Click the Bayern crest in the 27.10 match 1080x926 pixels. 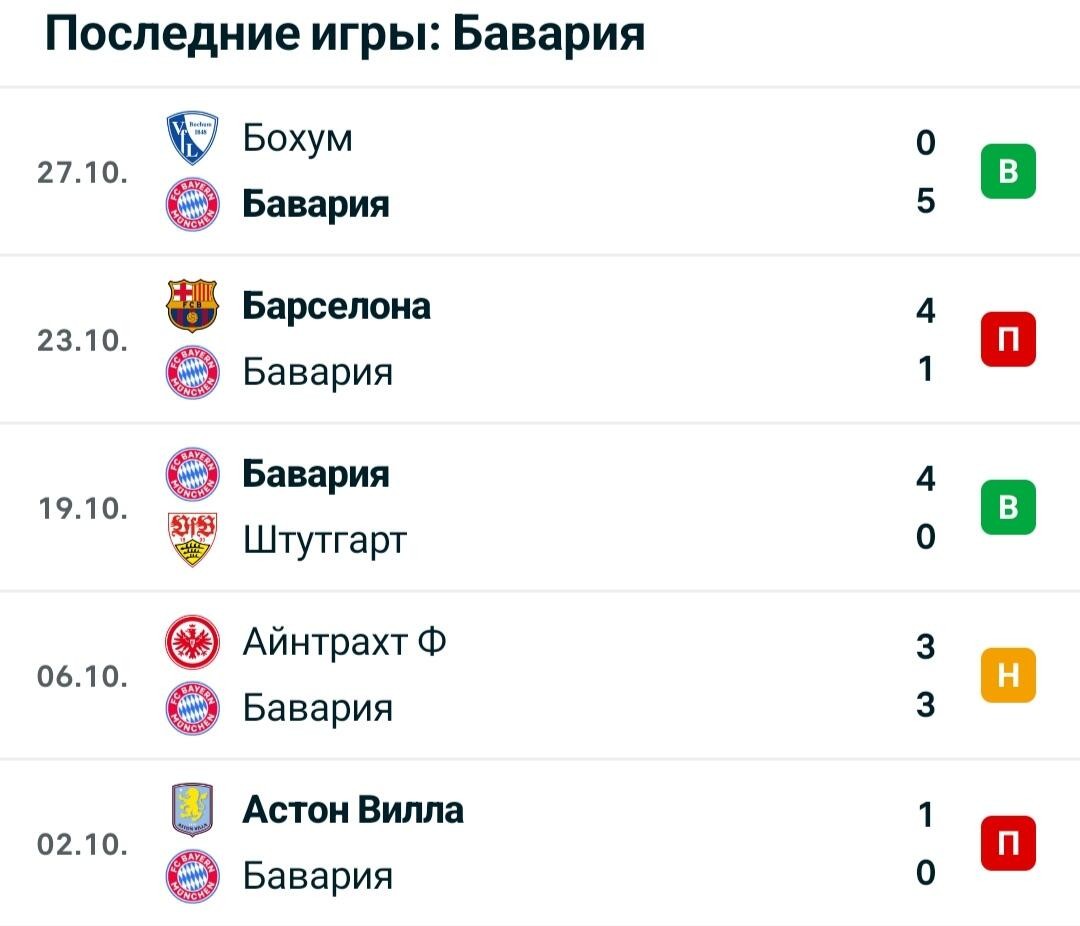point(193,205)
